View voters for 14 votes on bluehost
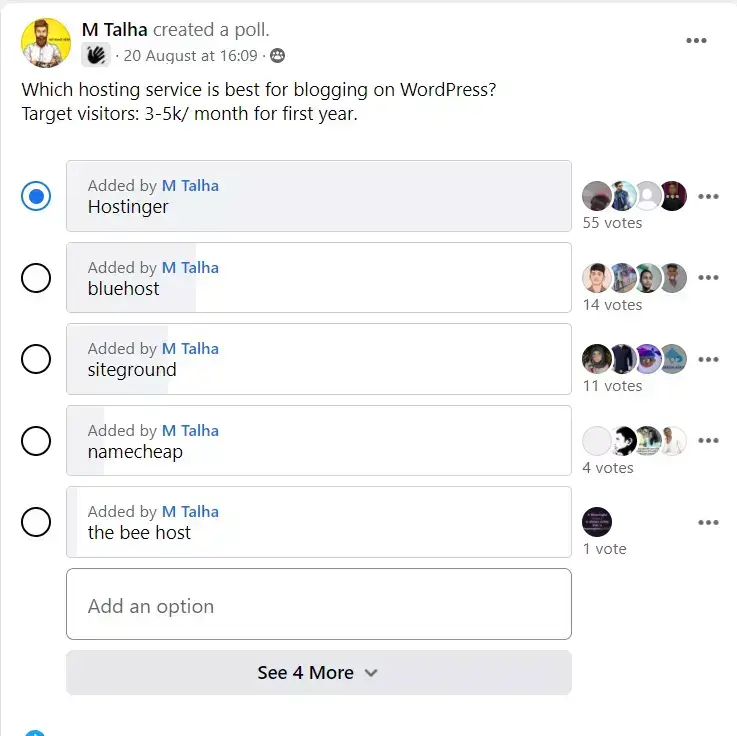 tap(612, 305)
